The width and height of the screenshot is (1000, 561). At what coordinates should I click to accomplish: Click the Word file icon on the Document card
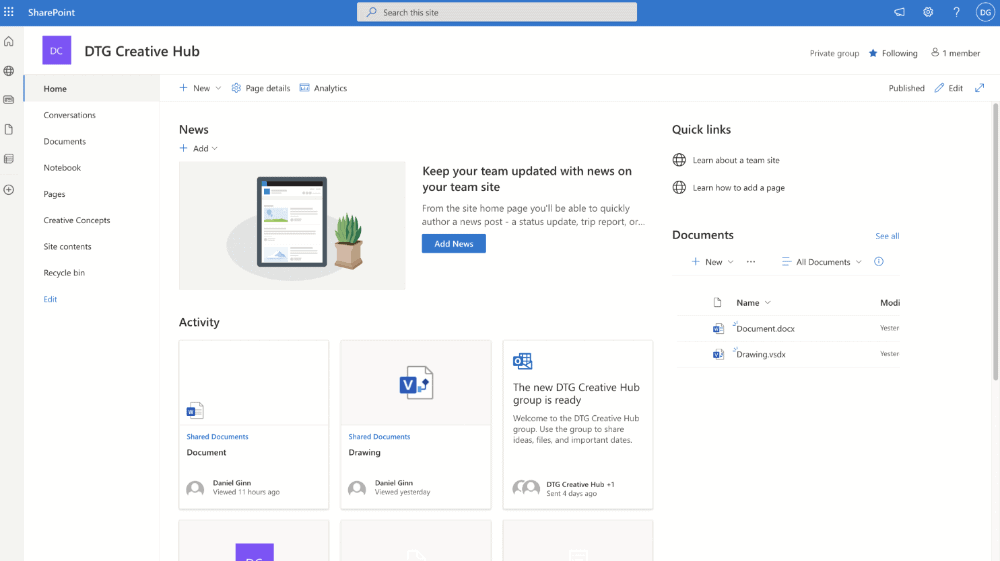pos(195,411)
